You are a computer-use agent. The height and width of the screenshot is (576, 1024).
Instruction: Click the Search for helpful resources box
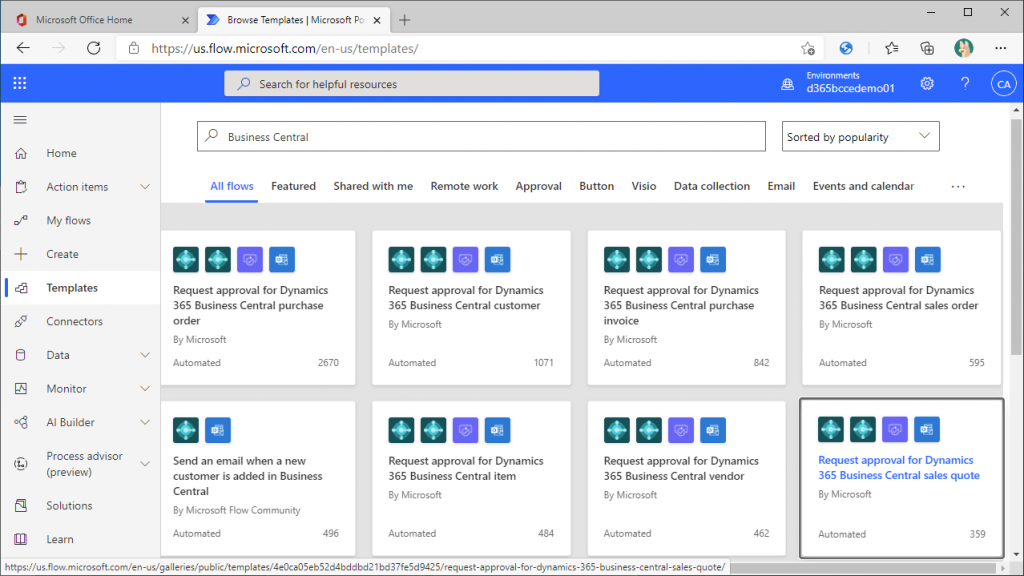point(411,84)
